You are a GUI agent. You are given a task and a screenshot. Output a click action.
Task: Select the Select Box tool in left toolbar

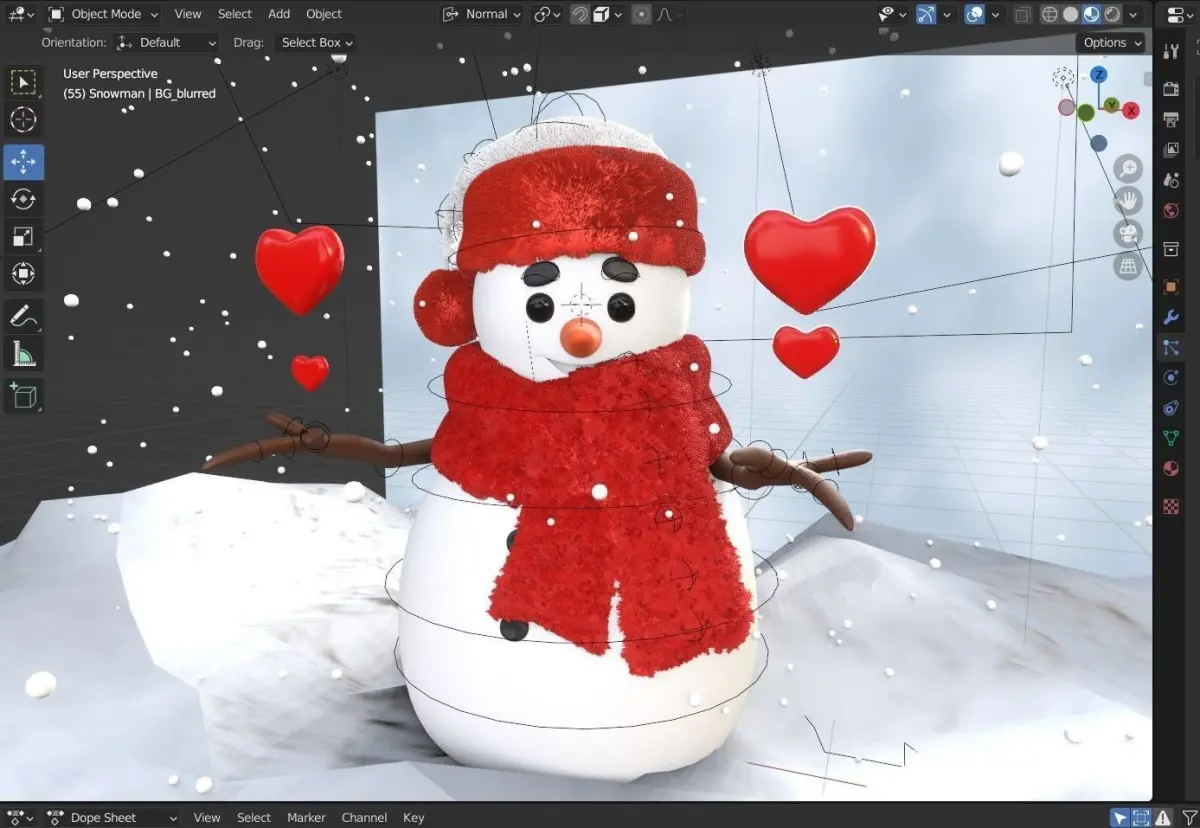23,82
